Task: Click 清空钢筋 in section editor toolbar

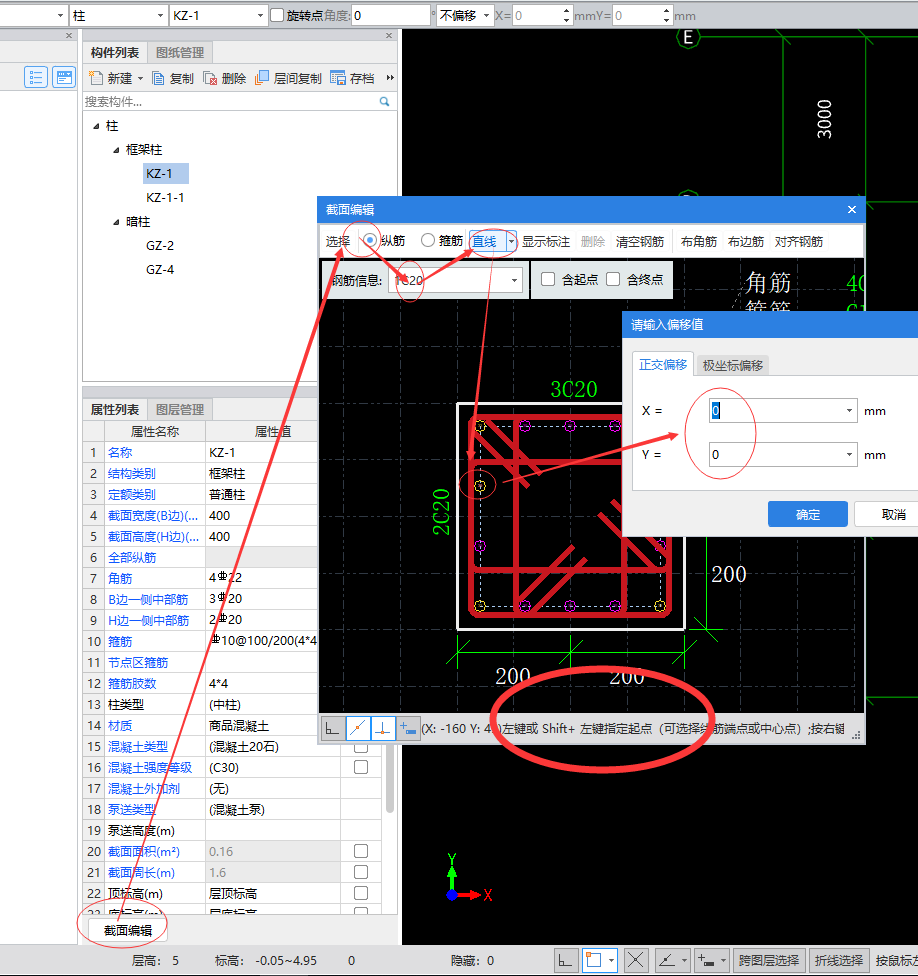Action: 640,242
